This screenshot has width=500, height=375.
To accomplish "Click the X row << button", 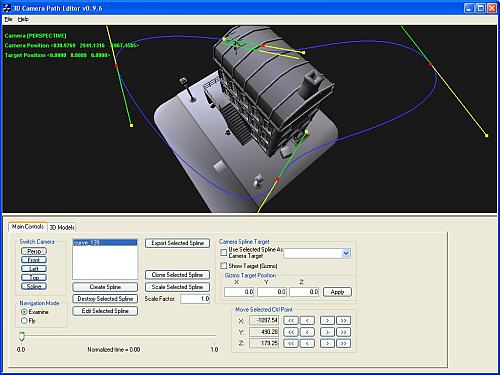I will pyautogui.click(x=291, y=321).
